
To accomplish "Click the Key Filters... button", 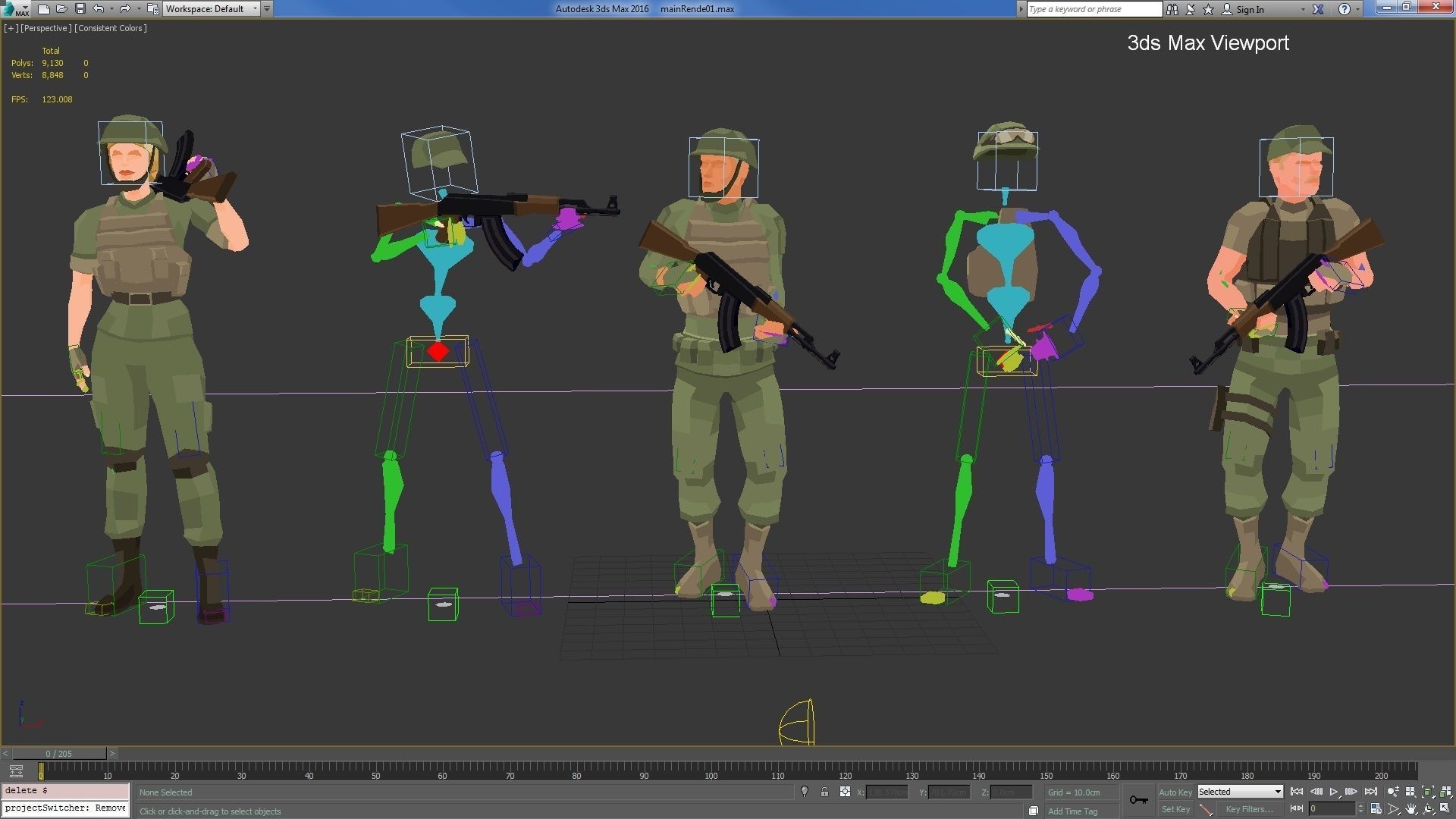I will point(1248,809).
